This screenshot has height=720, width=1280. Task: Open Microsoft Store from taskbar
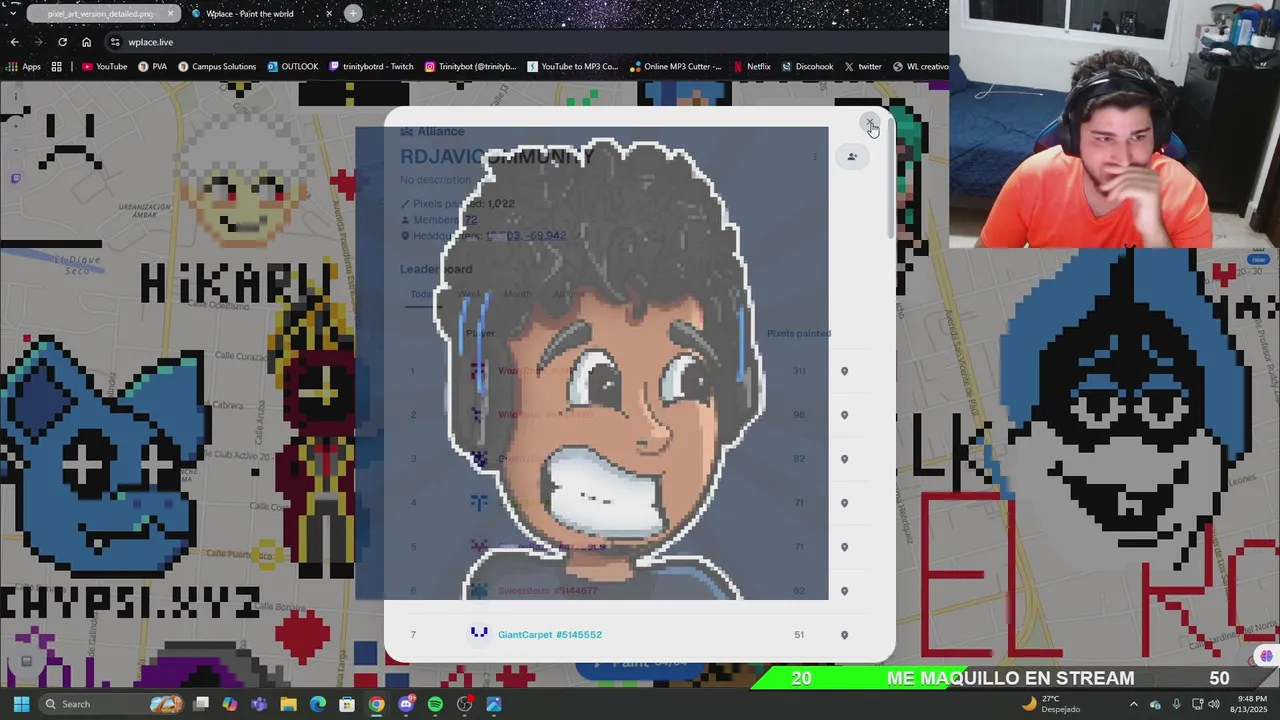tap(347, 704)
